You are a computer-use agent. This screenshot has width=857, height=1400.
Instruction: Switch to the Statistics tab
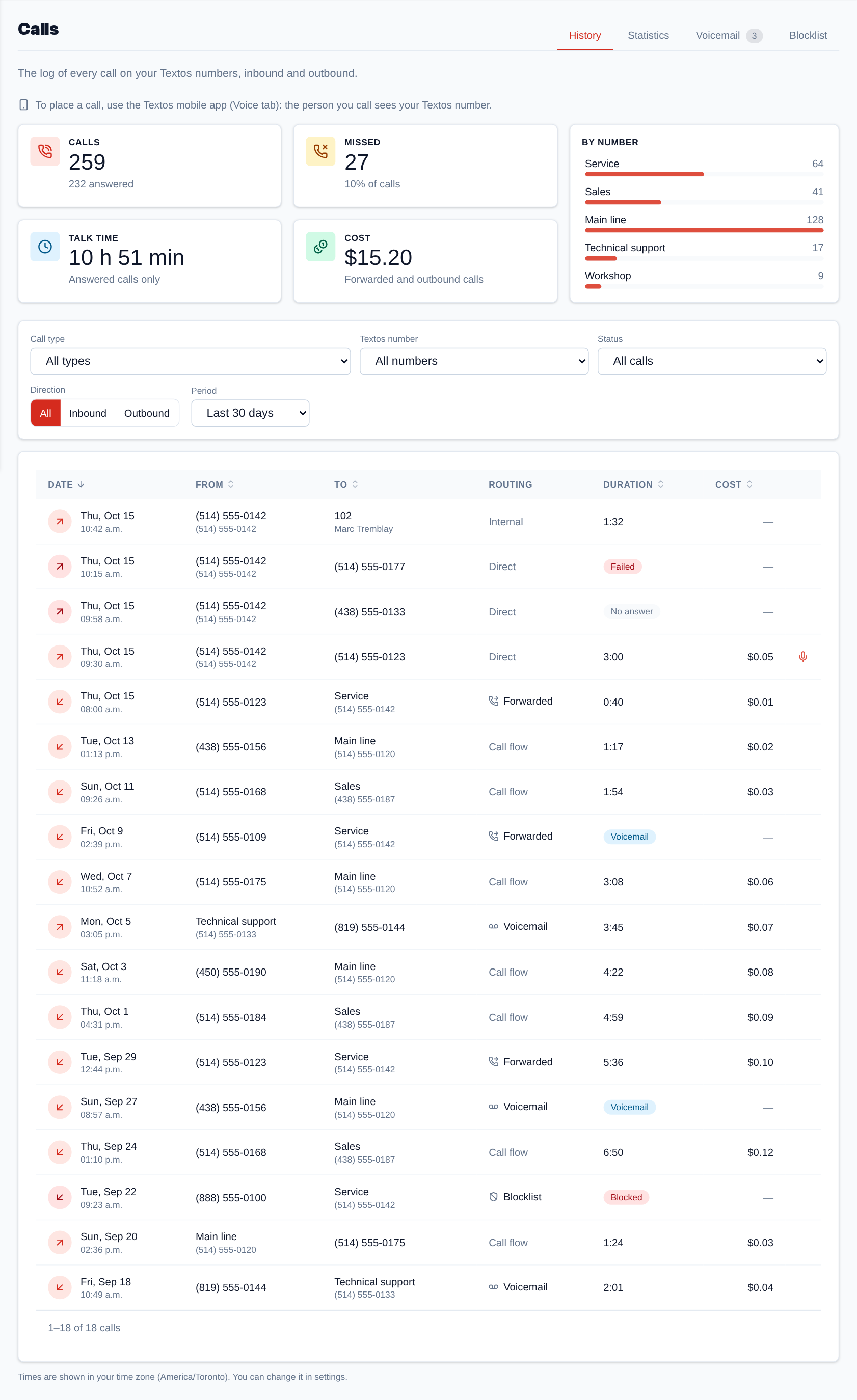tap(648, 35)
